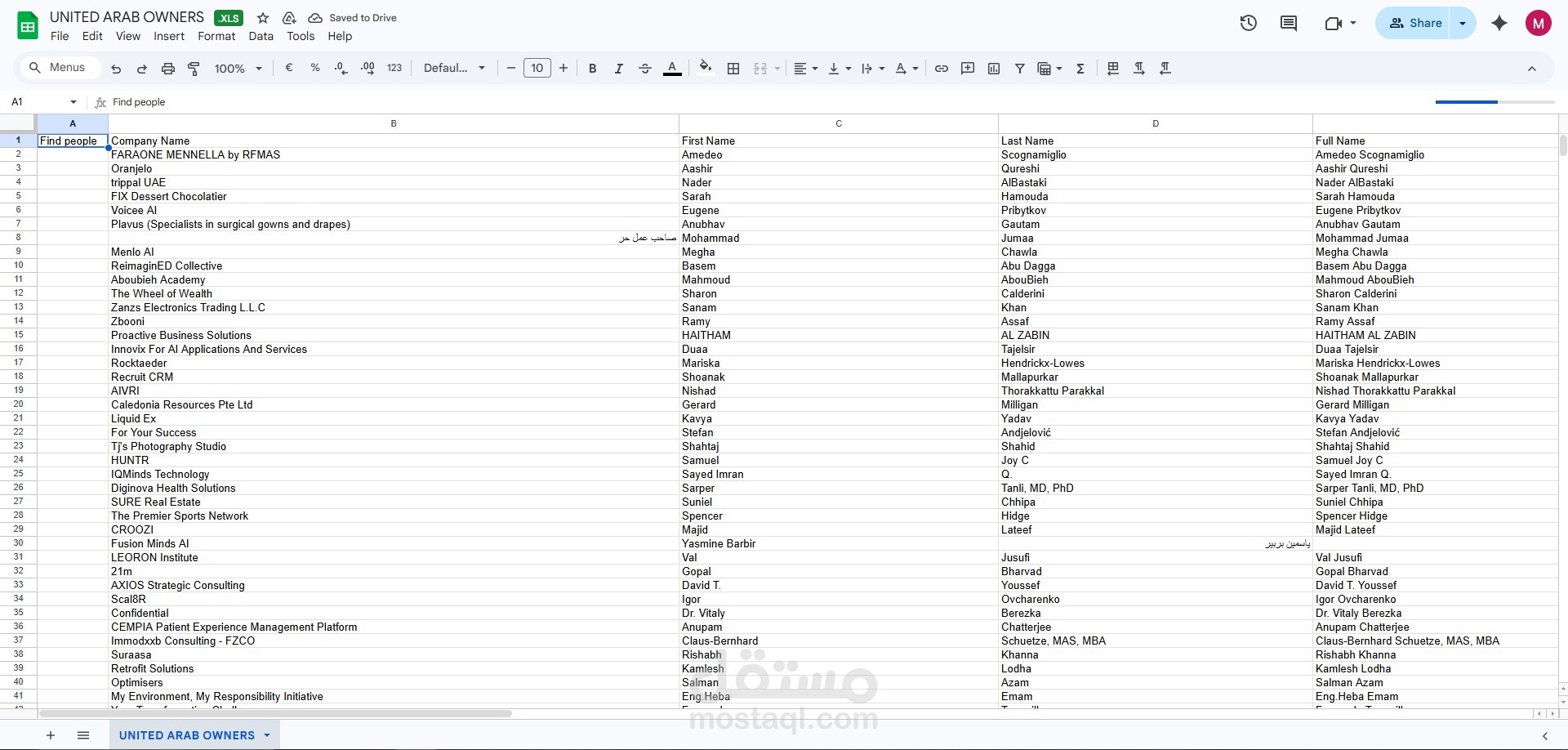Click the Saved to Drive status
Screen dimensions: 1568x750
coord(352,18)
